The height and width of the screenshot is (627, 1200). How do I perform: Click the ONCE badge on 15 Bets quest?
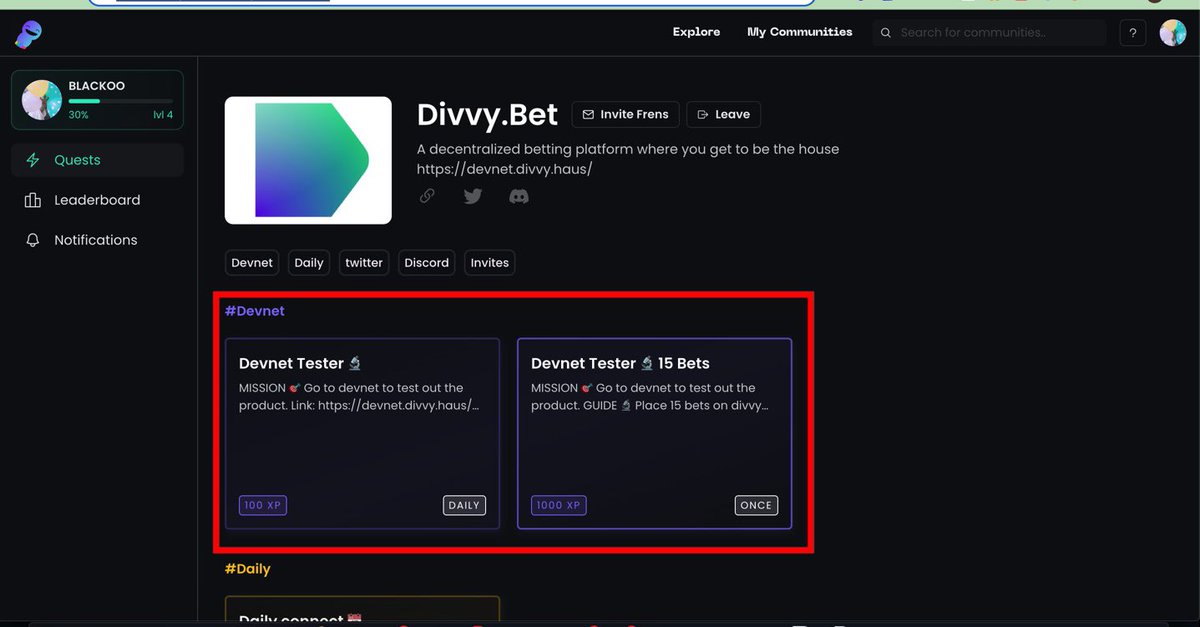tap(756, 505)
